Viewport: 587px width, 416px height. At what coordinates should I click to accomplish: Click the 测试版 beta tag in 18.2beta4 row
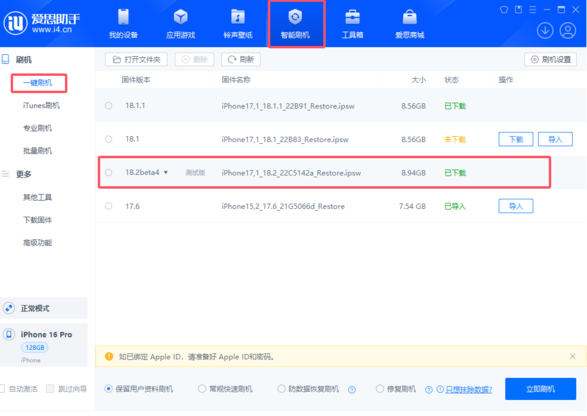click(x=195, y=173)
